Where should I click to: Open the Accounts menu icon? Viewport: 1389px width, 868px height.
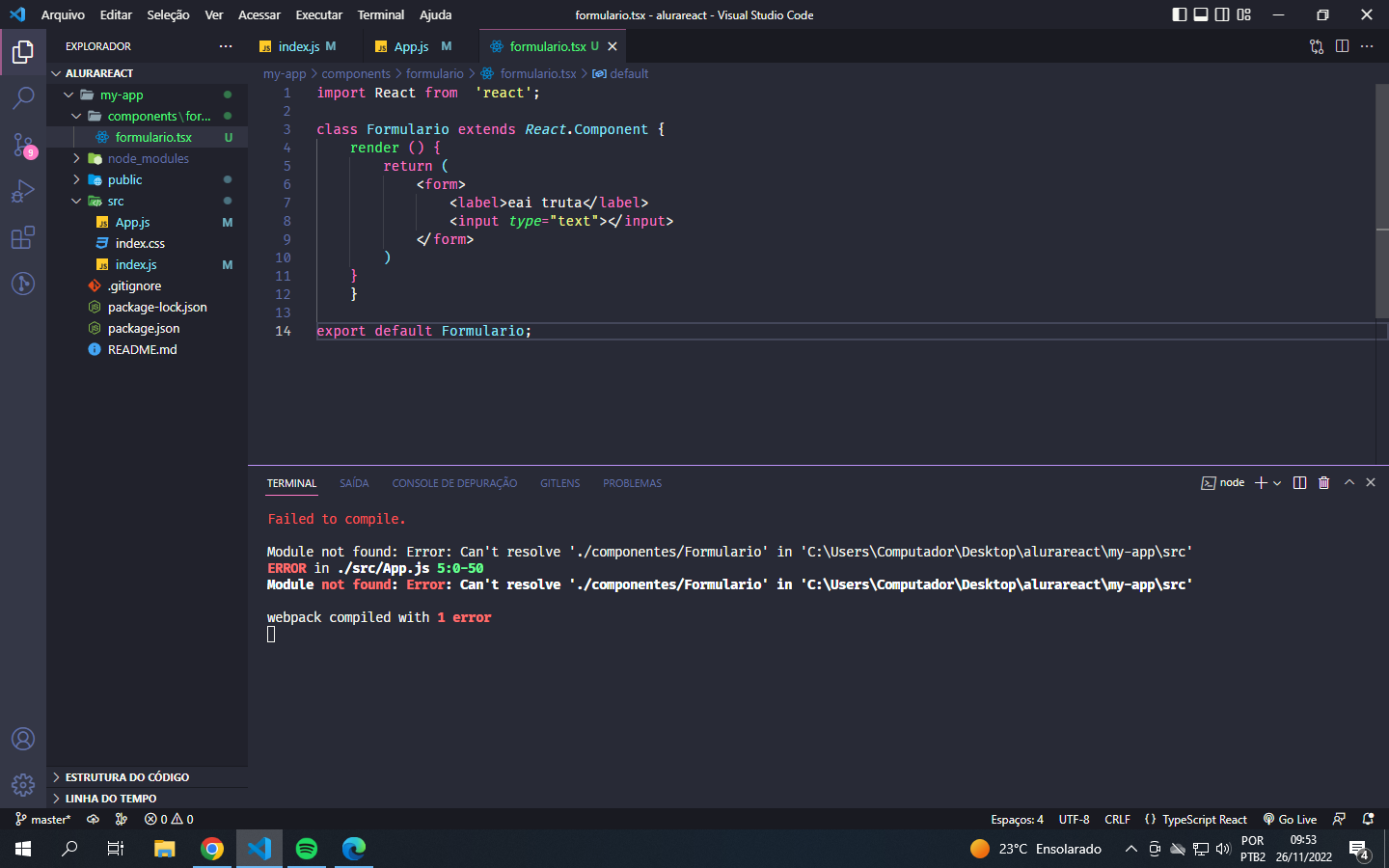pyautogui.click(x=23, y=739)
